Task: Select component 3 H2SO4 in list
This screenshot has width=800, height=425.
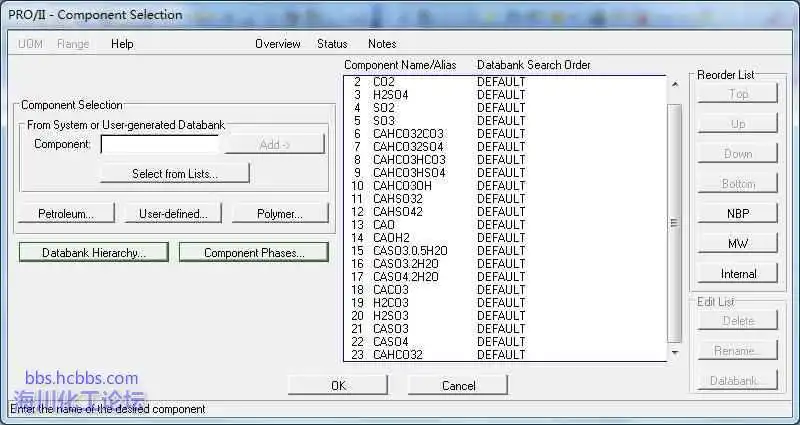Action: tap(505, 95)
